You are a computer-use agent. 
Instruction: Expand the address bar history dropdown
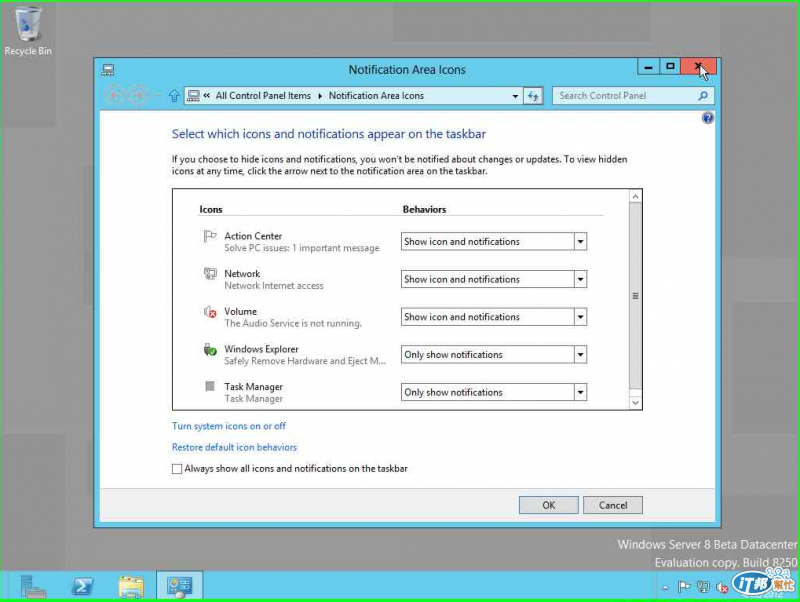click(x=515, y=96)
